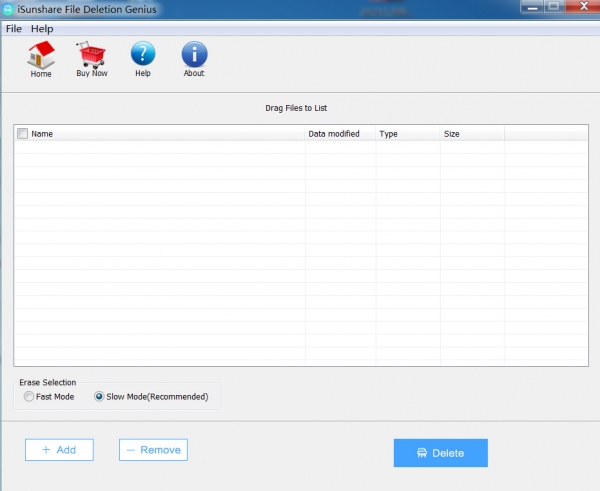Open the File menu
Viewport: 600px width, 491px height.
click(x=14, y=29)
